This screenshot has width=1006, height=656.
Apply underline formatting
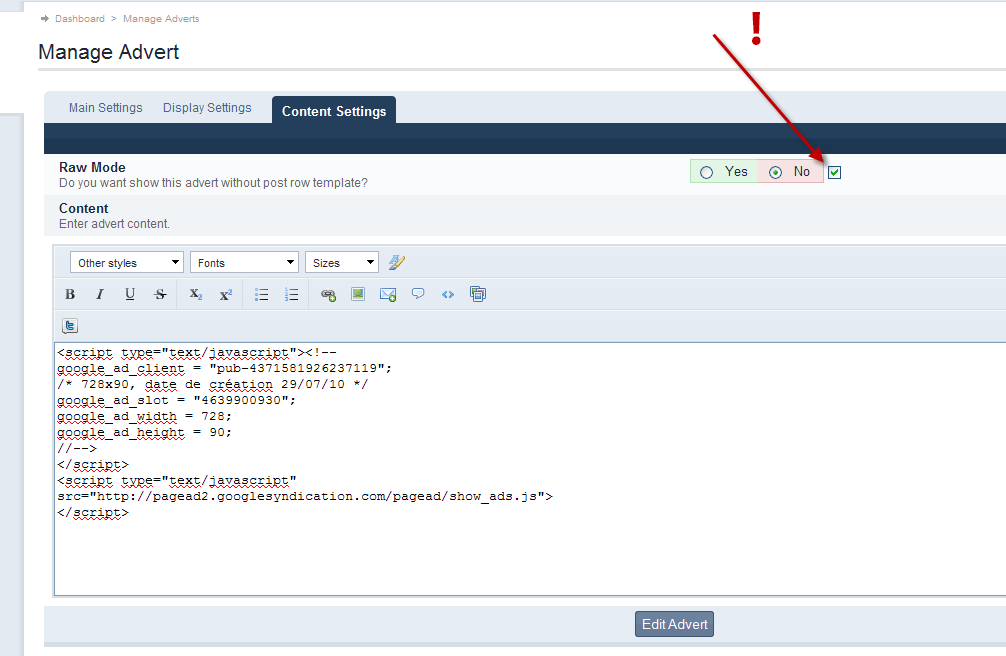[x=130, y=294]
